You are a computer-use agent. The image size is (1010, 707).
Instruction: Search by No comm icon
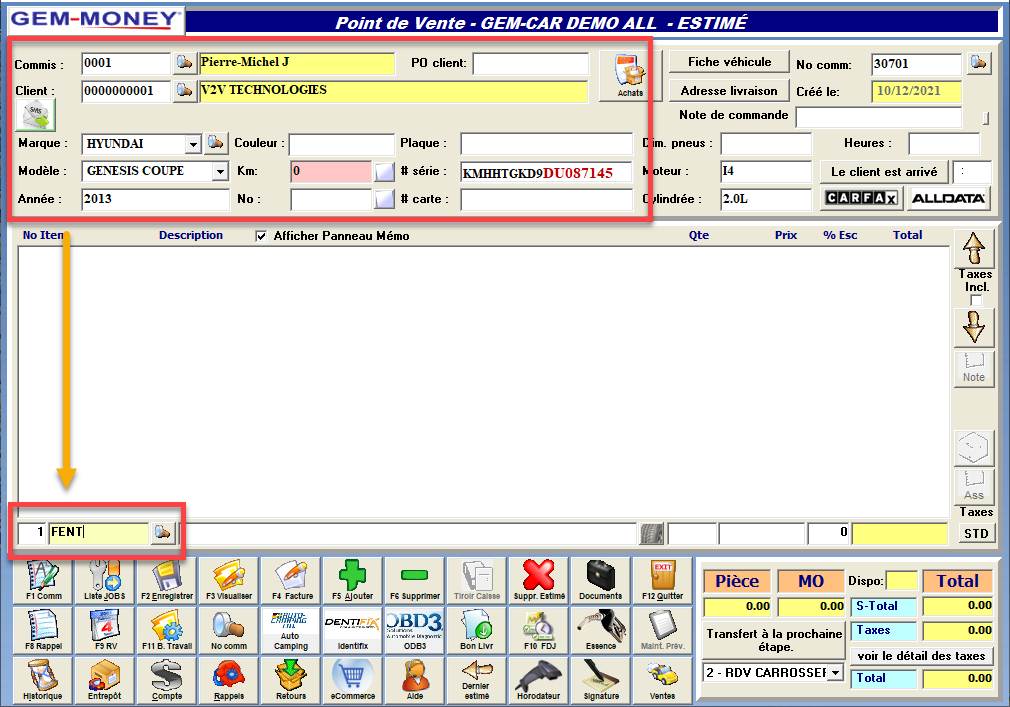pos(229,630)
